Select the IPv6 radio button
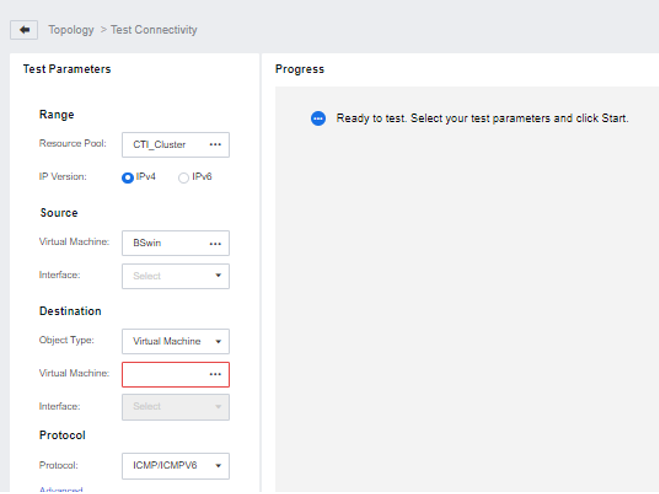659x494 pixels. coord(183,178)
